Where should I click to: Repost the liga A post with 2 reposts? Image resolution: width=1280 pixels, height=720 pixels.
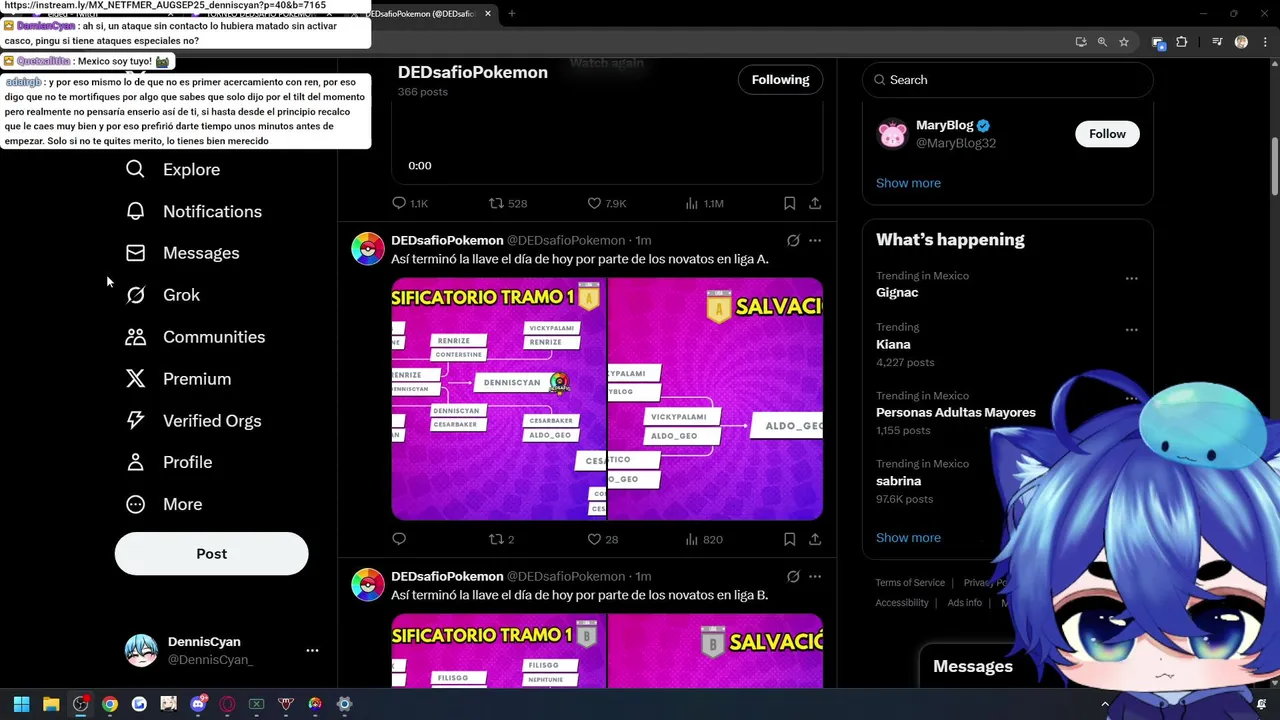click(501, 539)
